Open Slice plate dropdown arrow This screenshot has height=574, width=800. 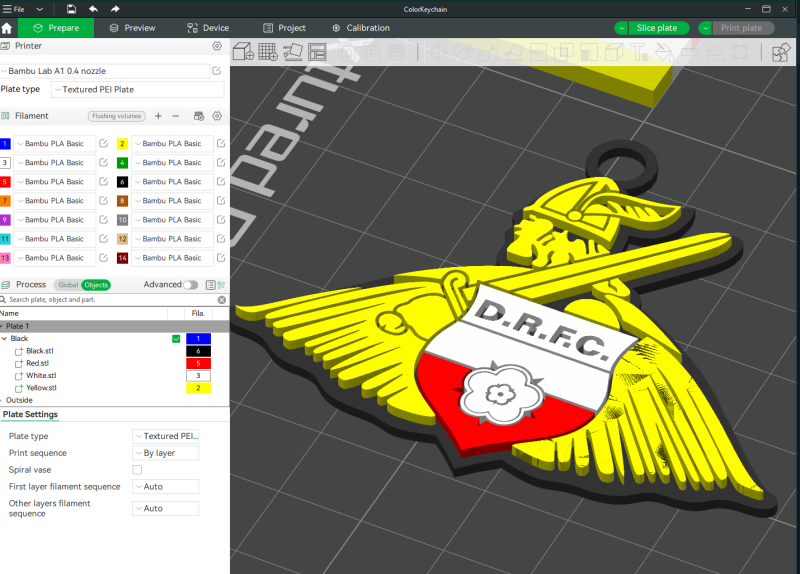click(621, 28)
